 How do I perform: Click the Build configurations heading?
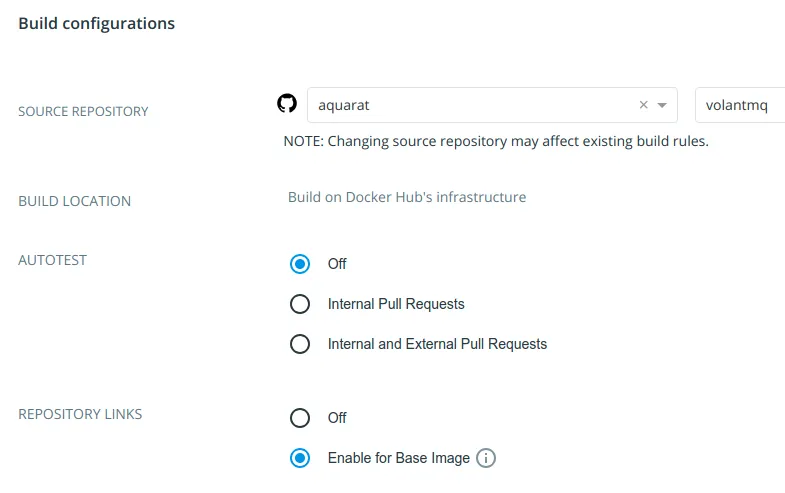click(97, 24)
